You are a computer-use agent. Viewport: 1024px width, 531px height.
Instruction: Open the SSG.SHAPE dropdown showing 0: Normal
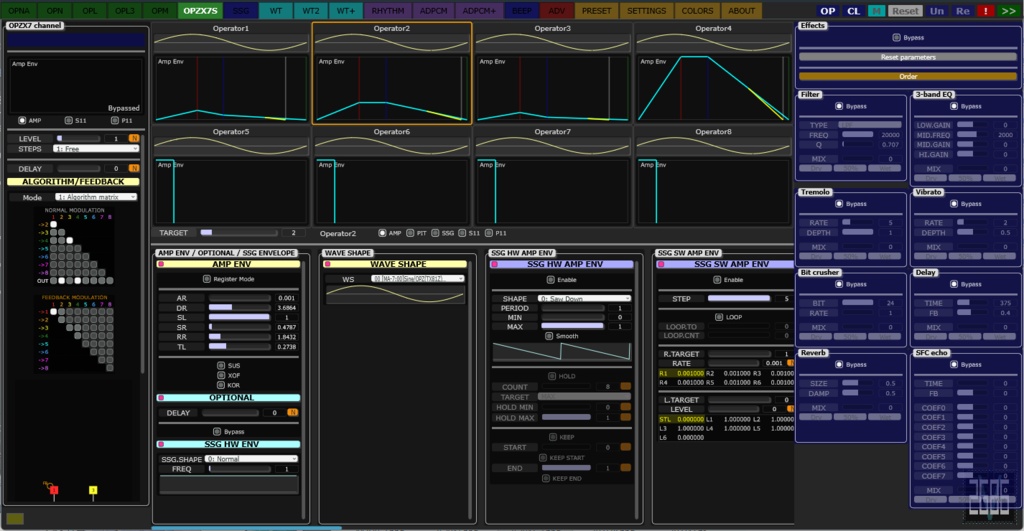(251, 459)
